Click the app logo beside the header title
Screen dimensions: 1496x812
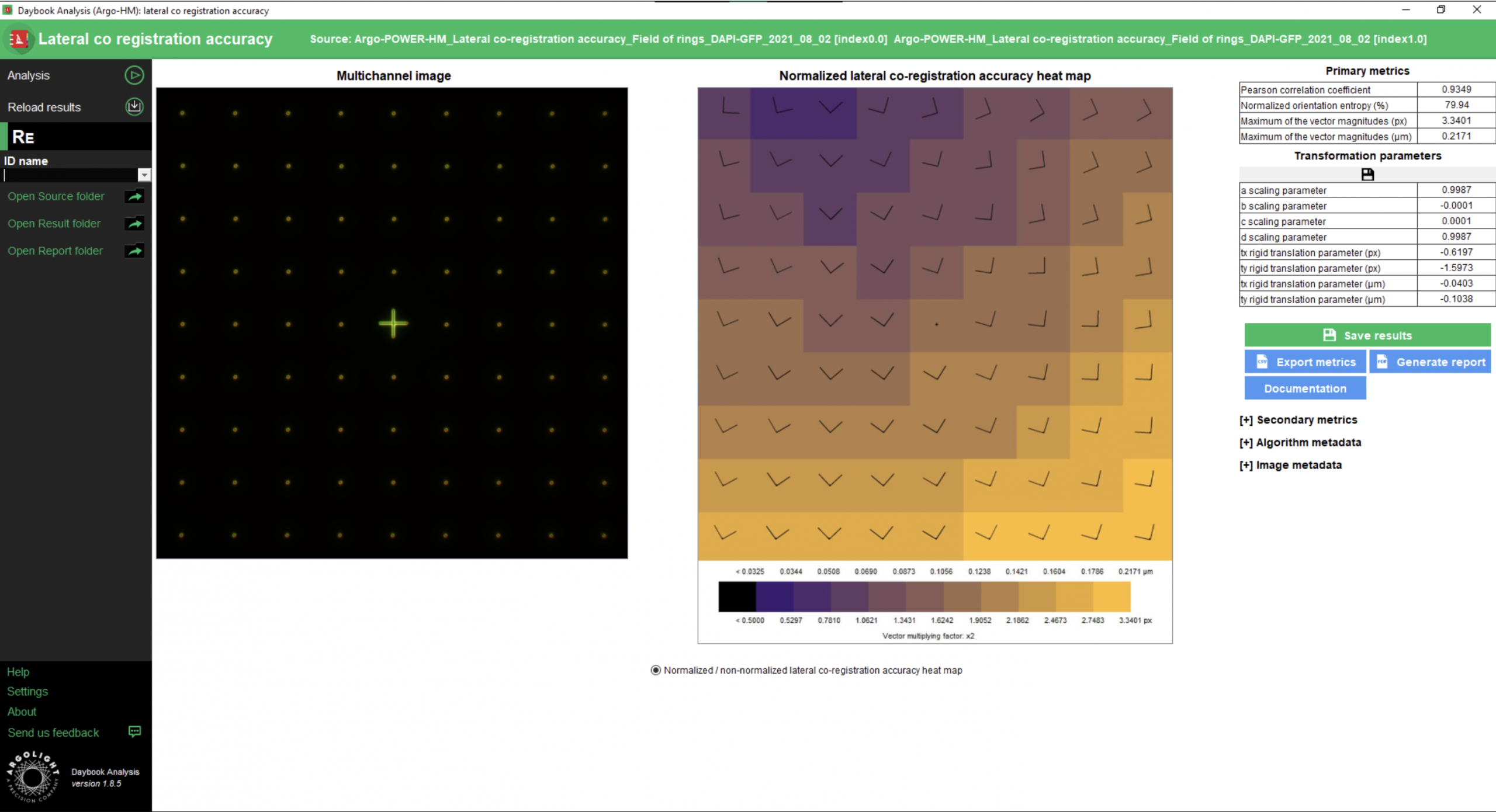pos(19,39)
